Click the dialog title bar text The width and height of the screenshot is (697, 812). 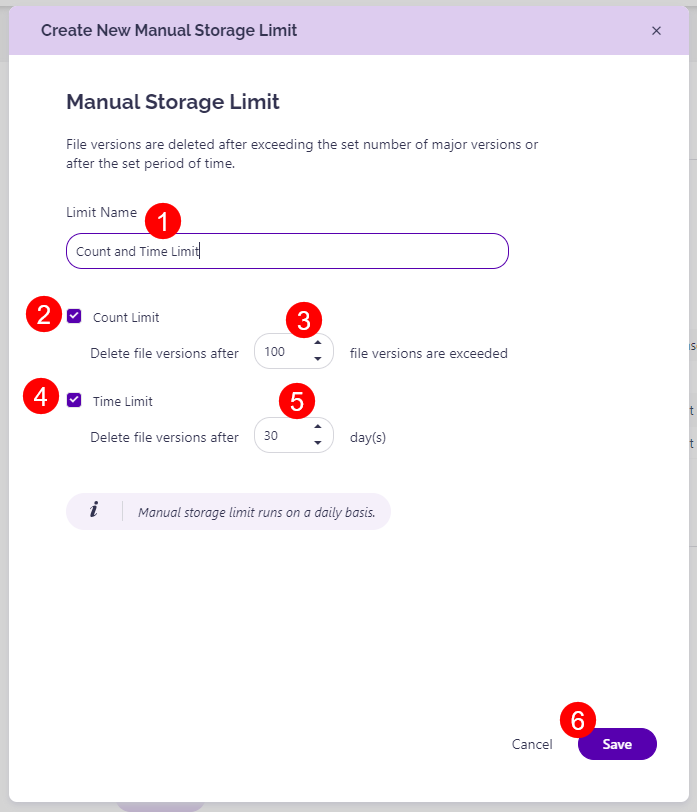[168, 31]
